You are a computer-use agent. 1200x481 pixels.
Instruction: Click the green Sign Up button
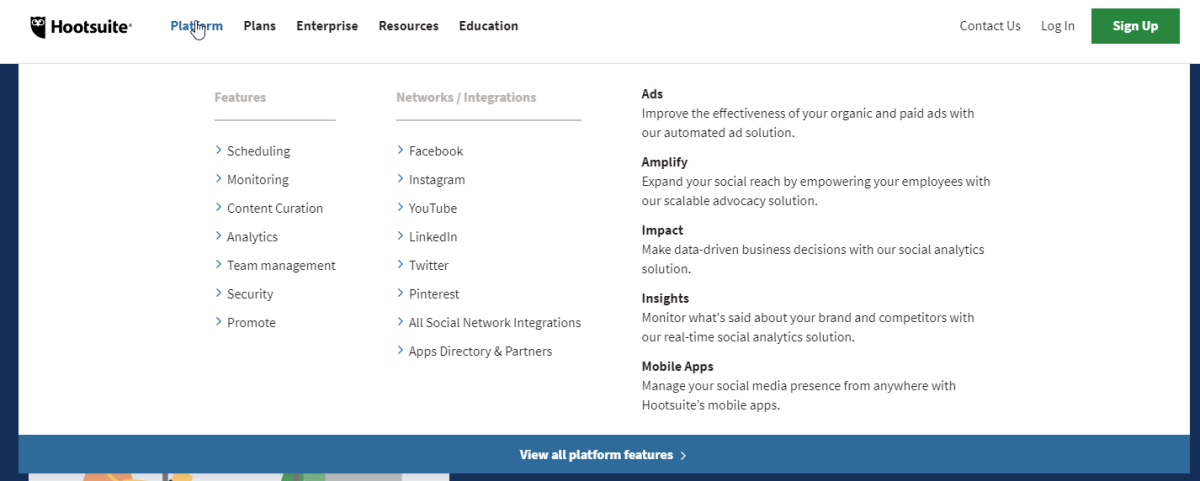[1135, 26]
